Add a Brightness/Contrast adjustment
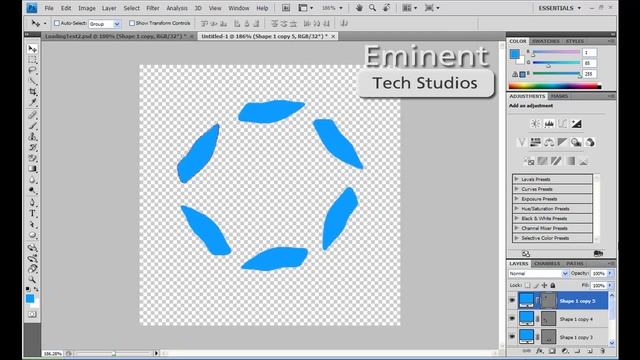The width and height of the screenshot is (640, 360). 535,124
